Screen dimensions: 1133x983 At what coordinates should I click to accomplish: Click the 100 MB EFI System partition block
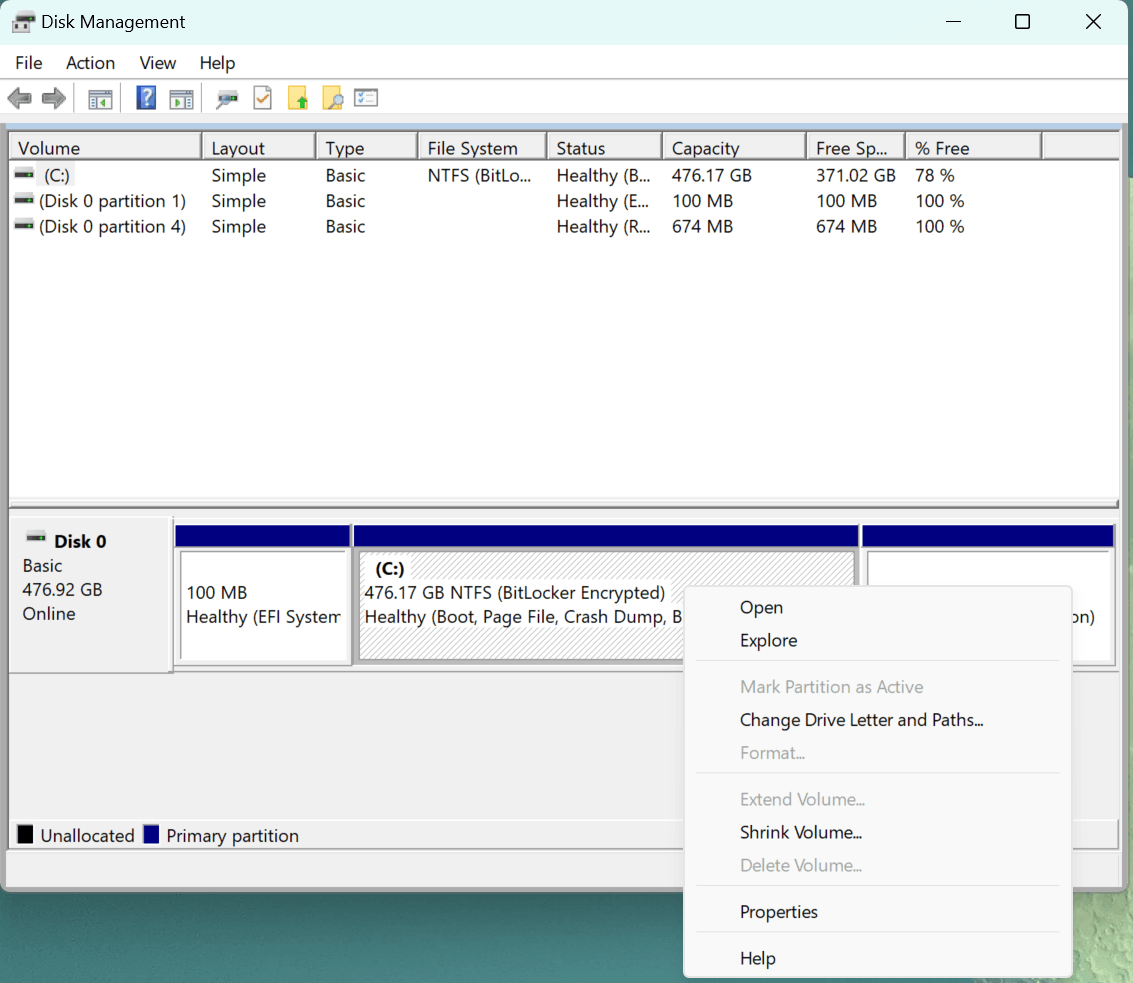coord(263,604)
